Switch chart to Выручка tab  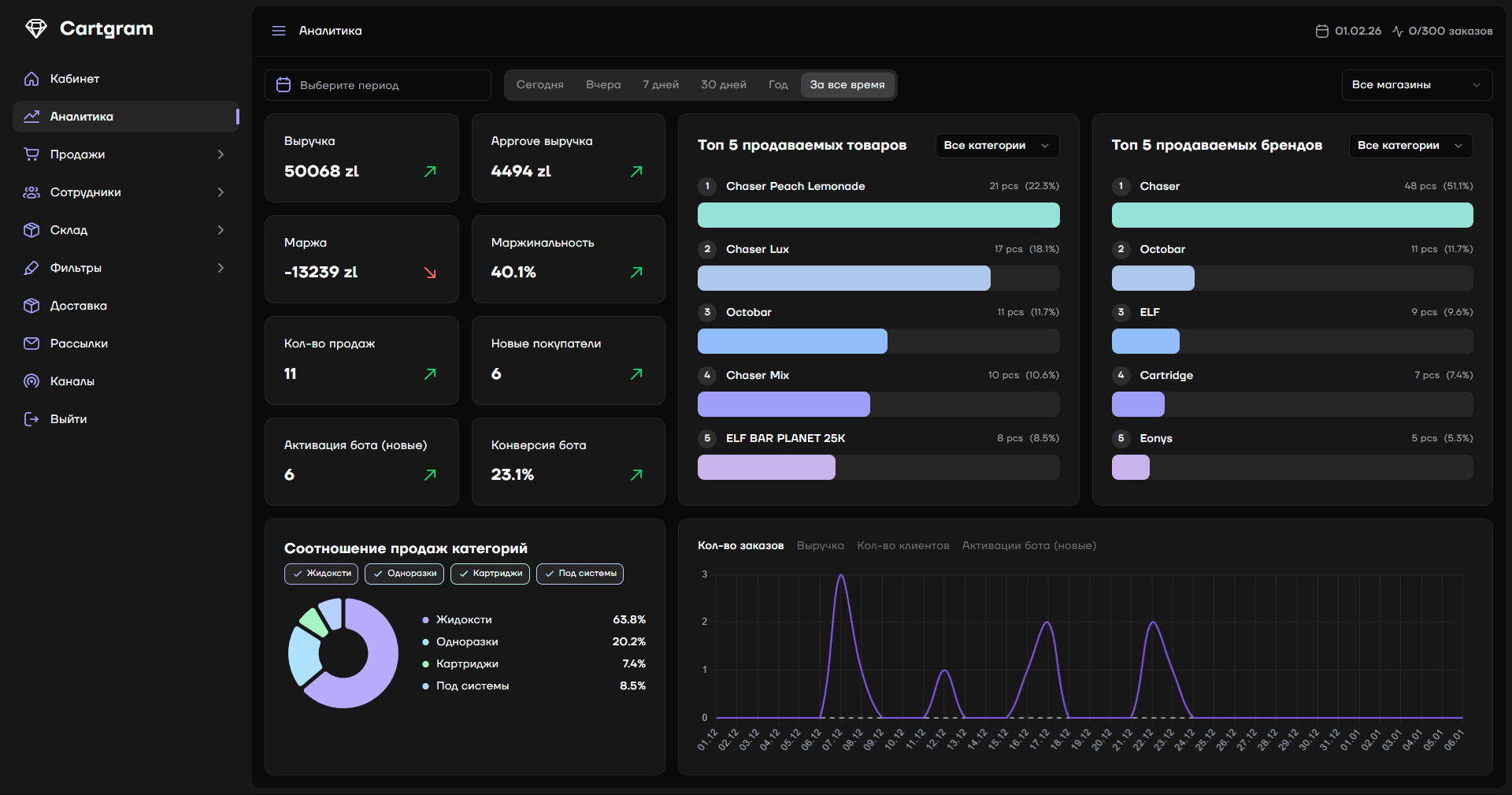pyautogui.click(x=820, y=546)
